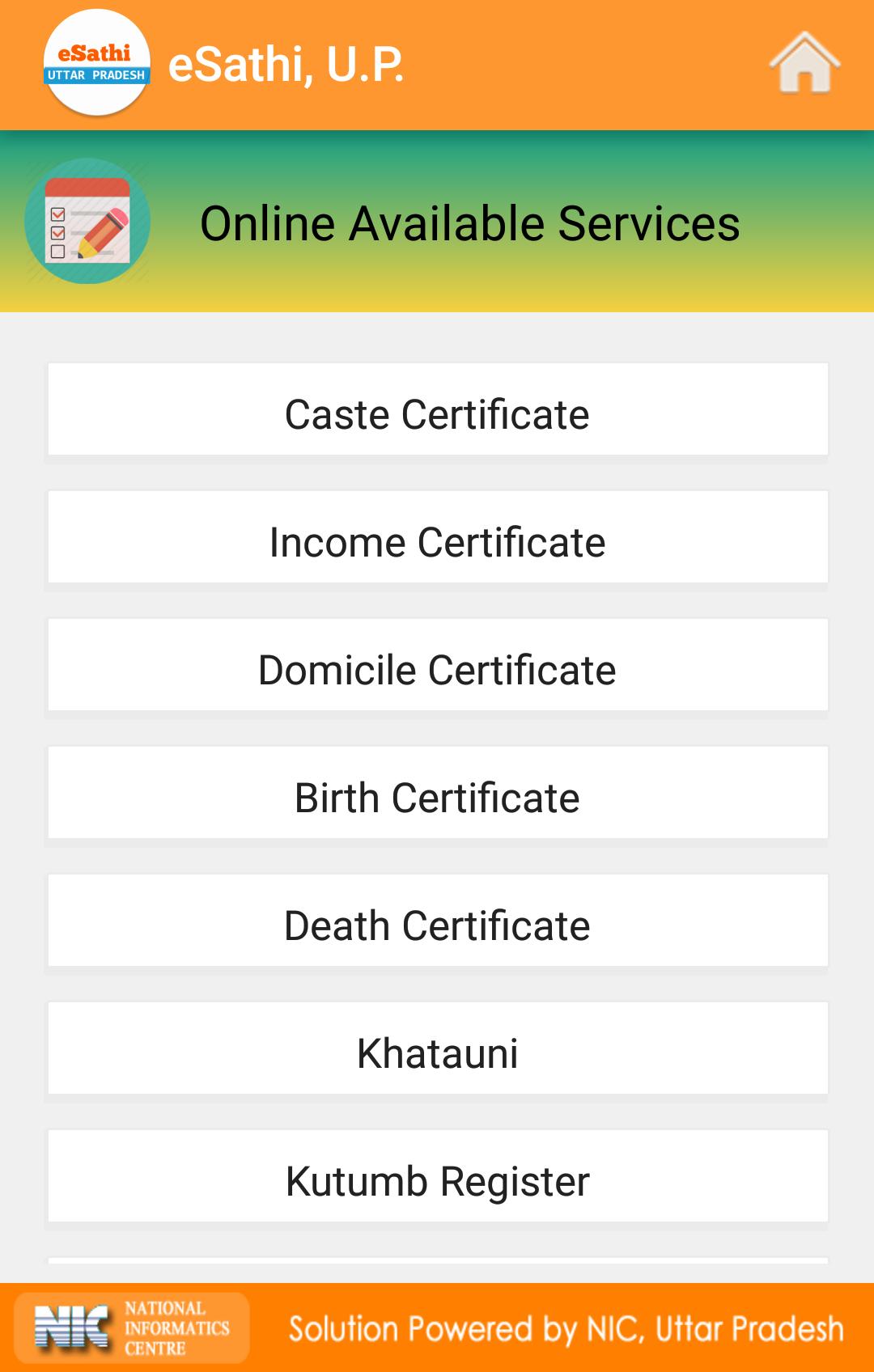This screenshot has width=874, height=1372.
Task: Tap the NIC logo in the footer
Action: pyautogui.click(x=71, y=1328)
